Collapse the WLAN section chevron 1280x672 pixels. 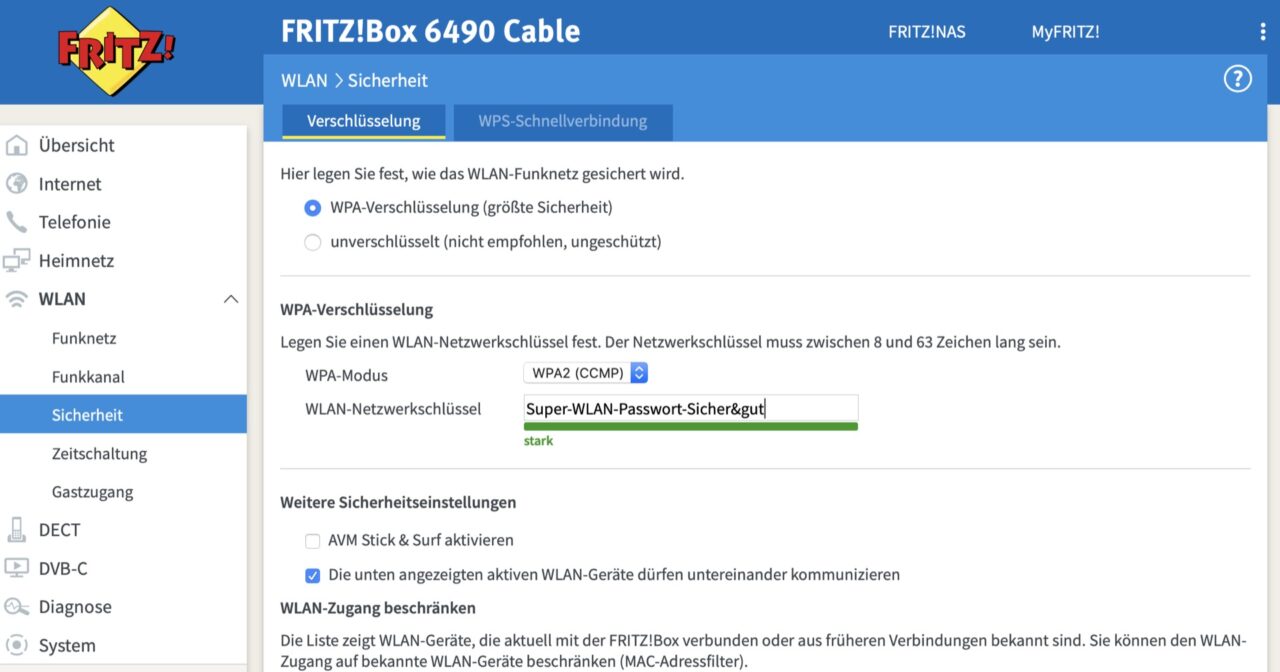click(231, 298)
